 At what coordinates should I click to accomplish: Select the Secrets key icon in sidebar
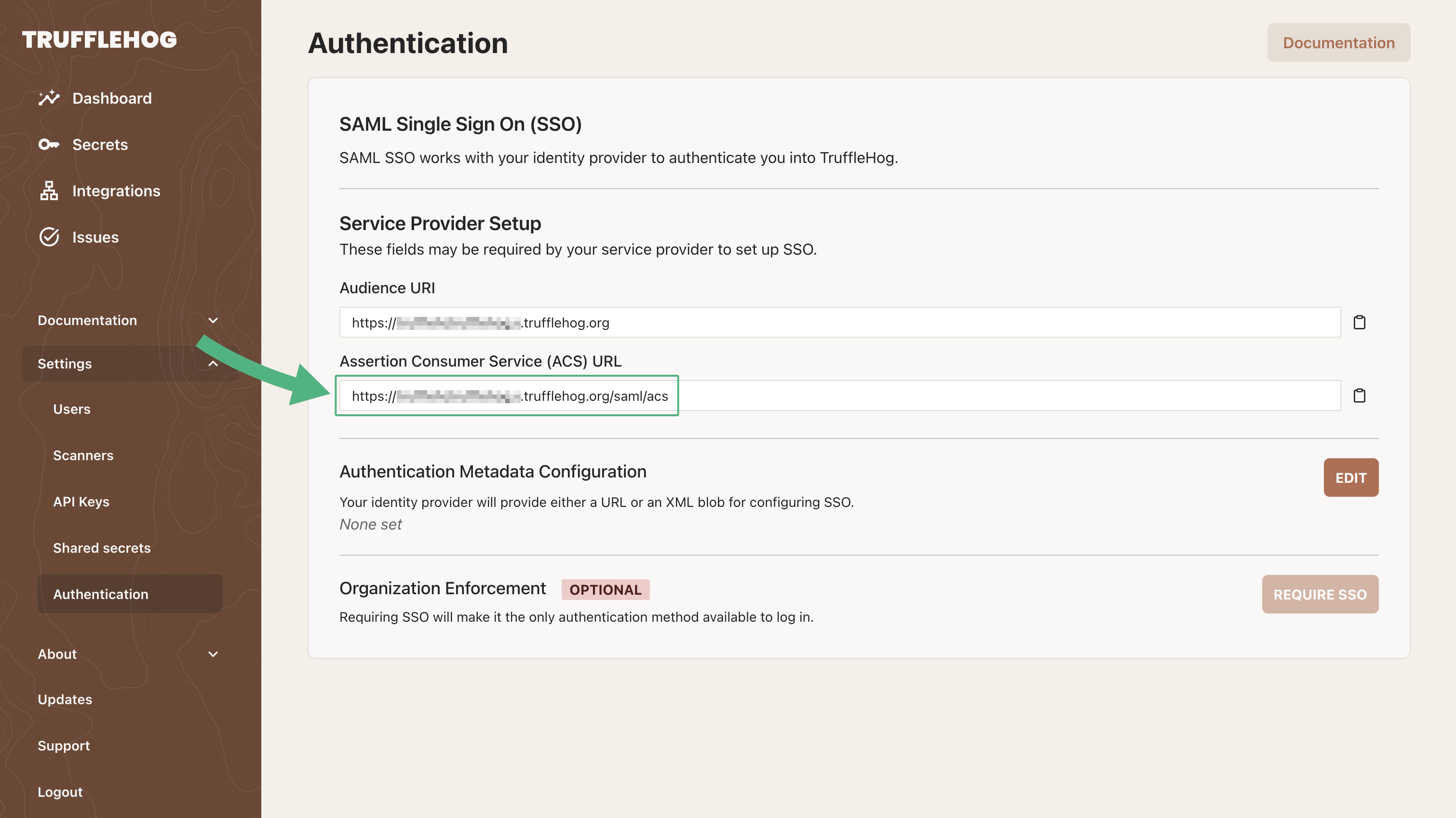[x=49, y=144]
